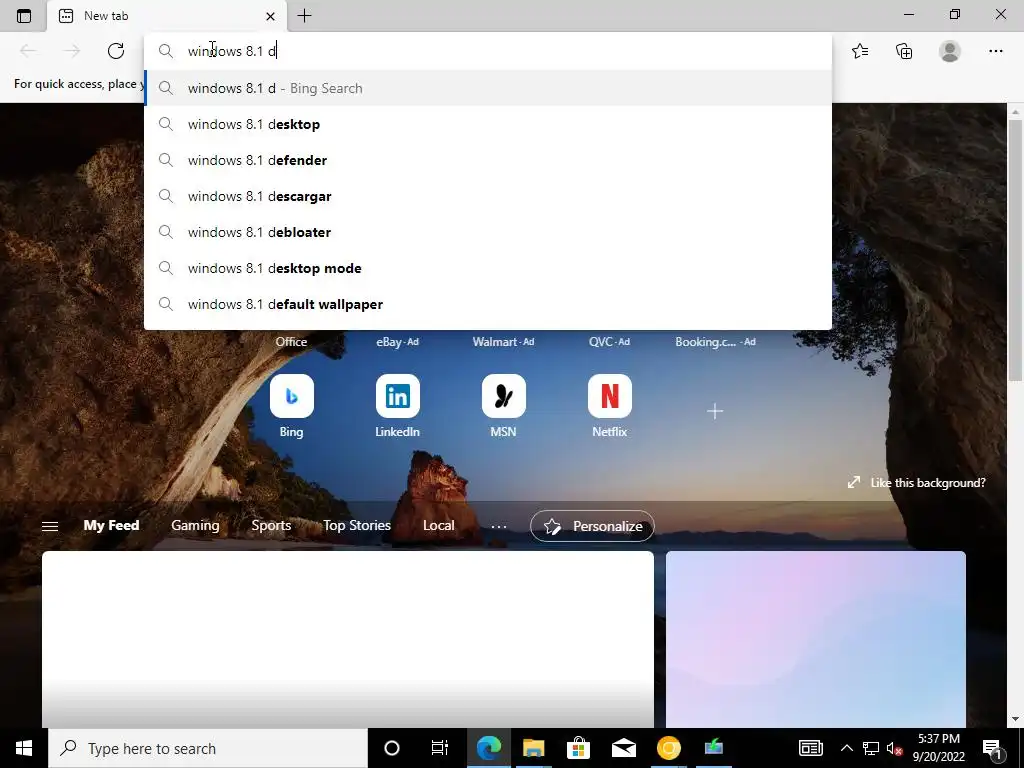1024x768 pixels.
Task: Add a new quick link site
Action: pyautogui.click(x=715, y=411)
